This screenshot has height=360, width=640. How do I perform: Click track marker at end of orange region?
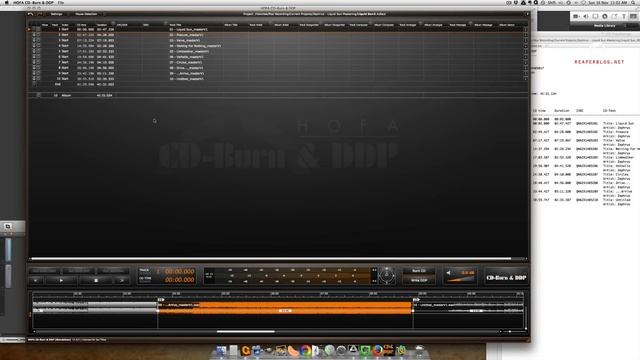pos(416,300)
